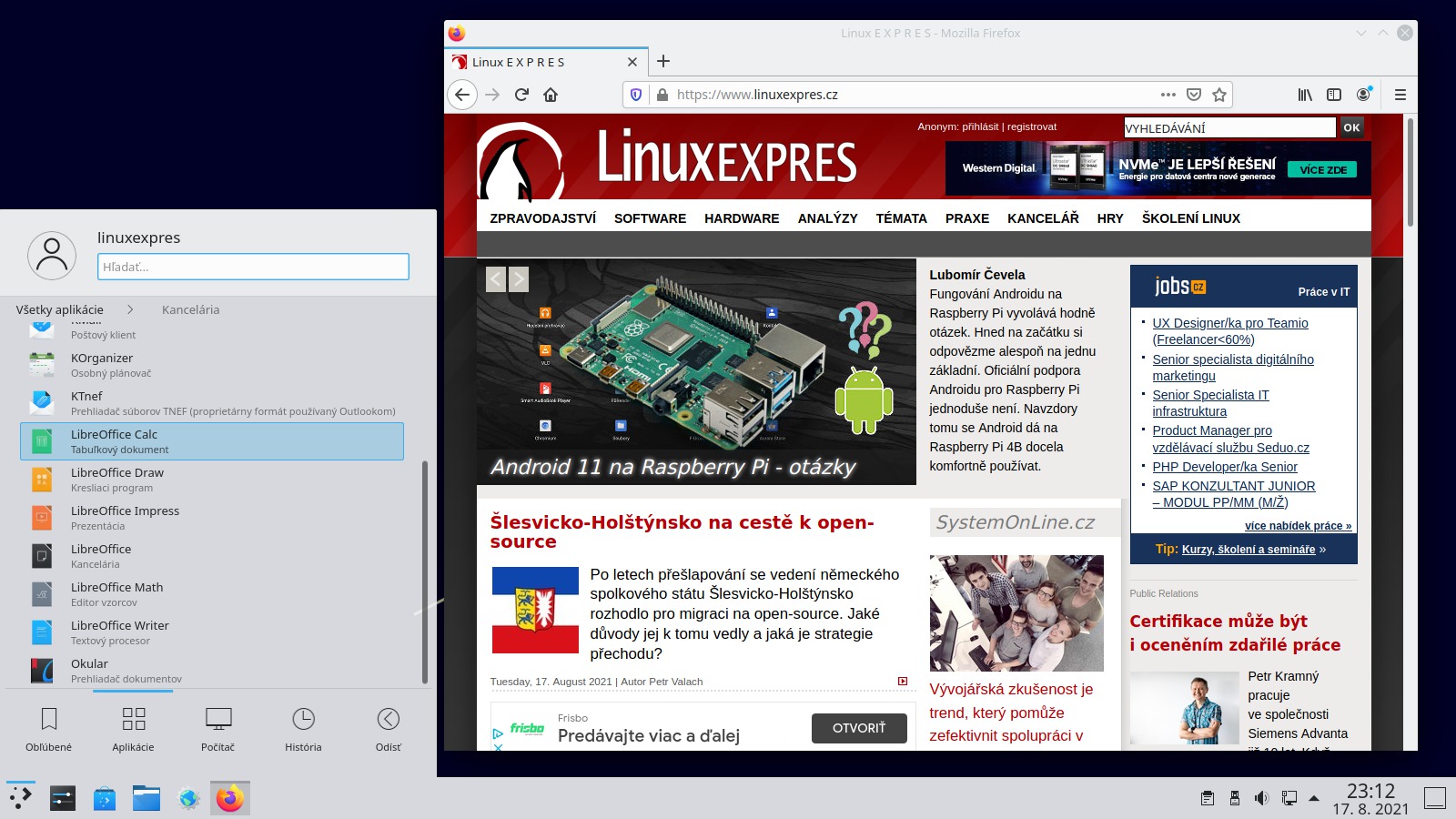
Task: Open the ŠKOLENÍ LINUX menu item
Action: click(1191, 218)
